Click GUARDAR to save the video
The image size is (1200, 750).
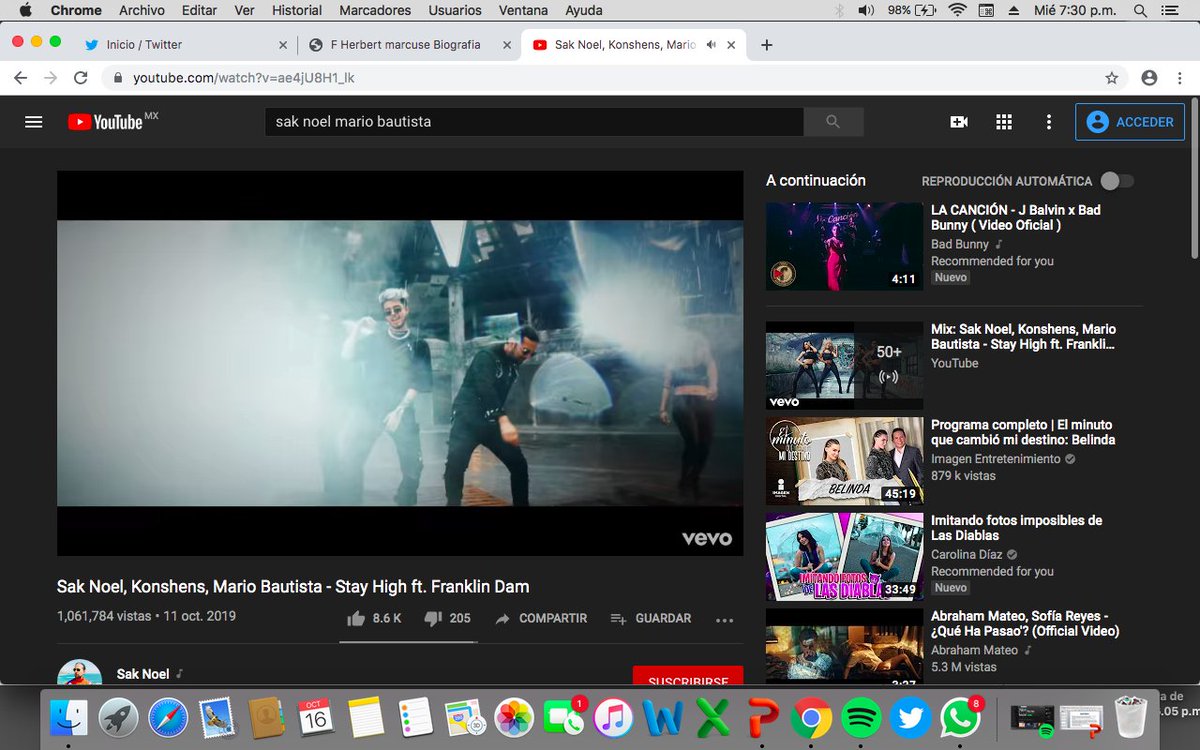click(x=651, y=618)
